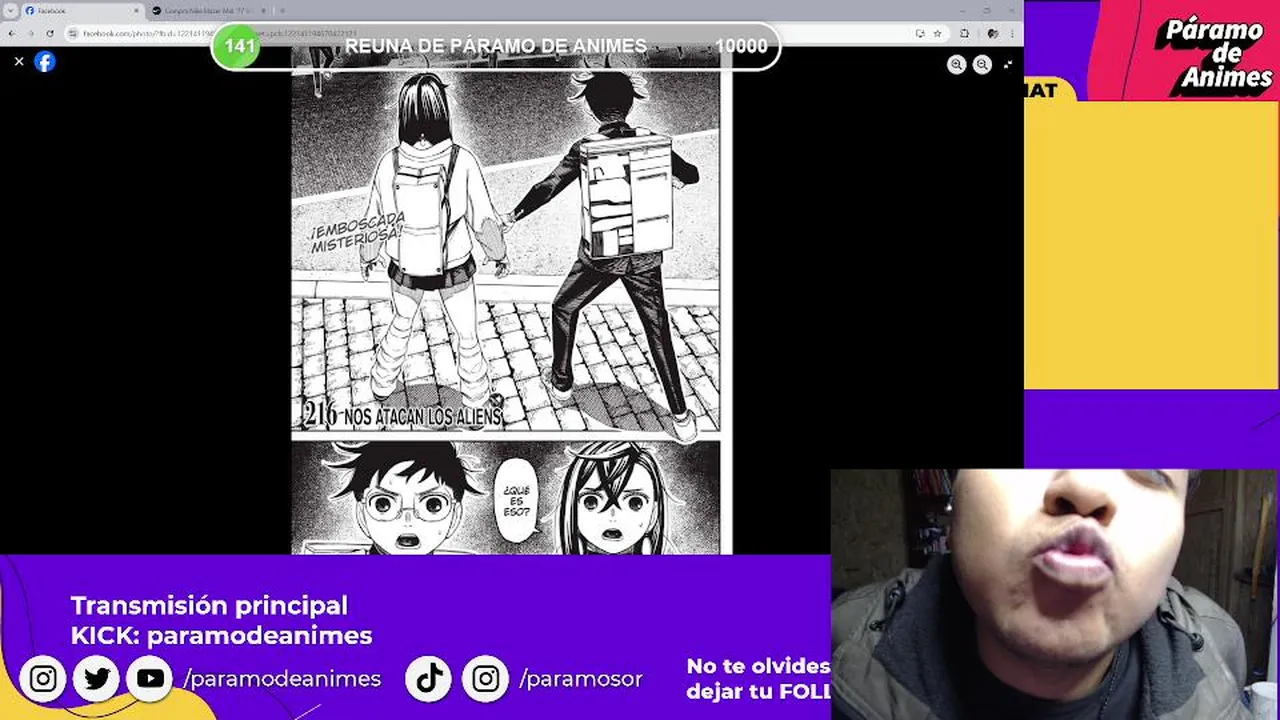This screenshot has width=1280, height=720.
Task: Bookmark this page with the star
Action: (x=937, y=33)
